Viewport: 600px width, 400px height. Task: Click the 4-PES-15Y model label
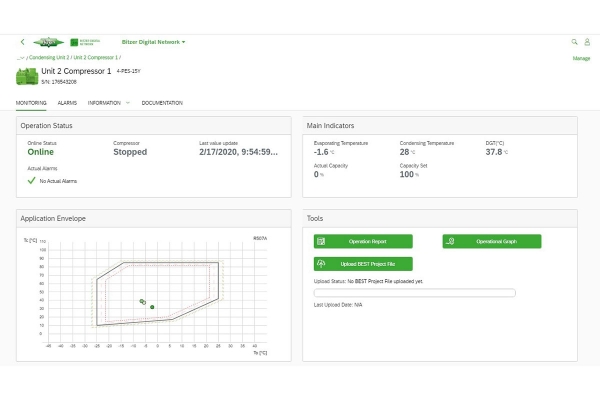pos(129,71)
